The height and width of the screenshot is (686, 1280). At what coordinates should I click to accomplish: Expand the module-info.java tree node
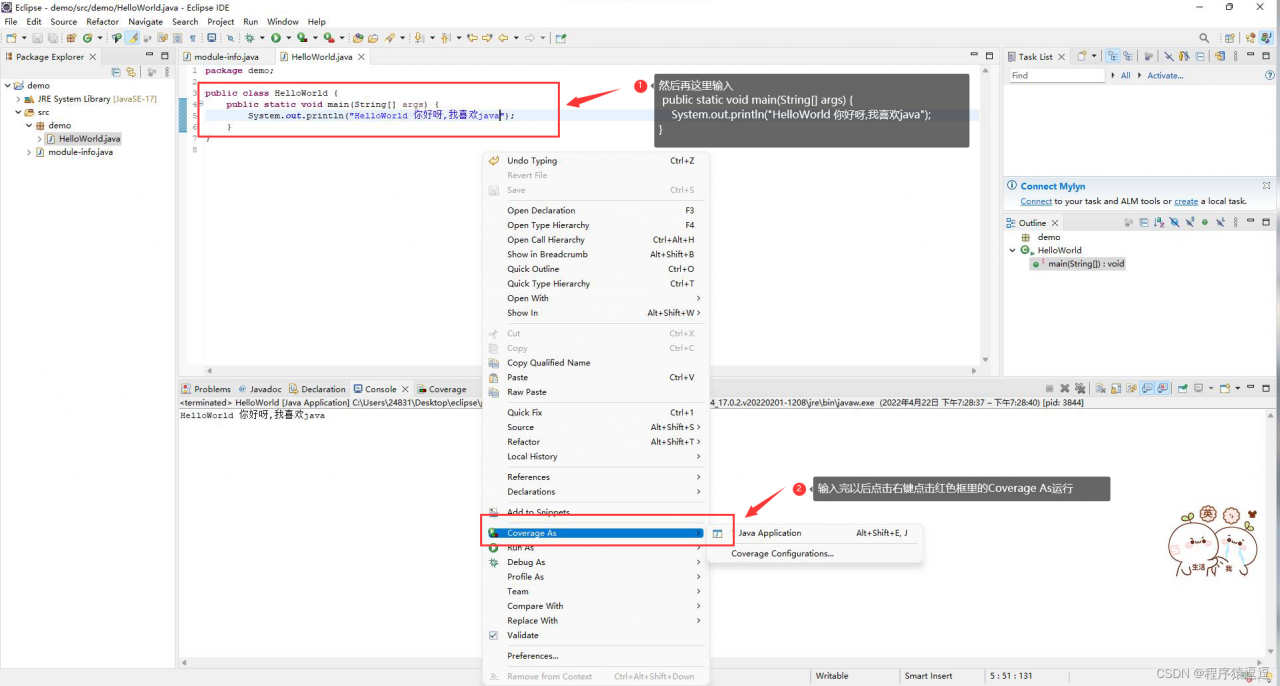pos(28,152)
